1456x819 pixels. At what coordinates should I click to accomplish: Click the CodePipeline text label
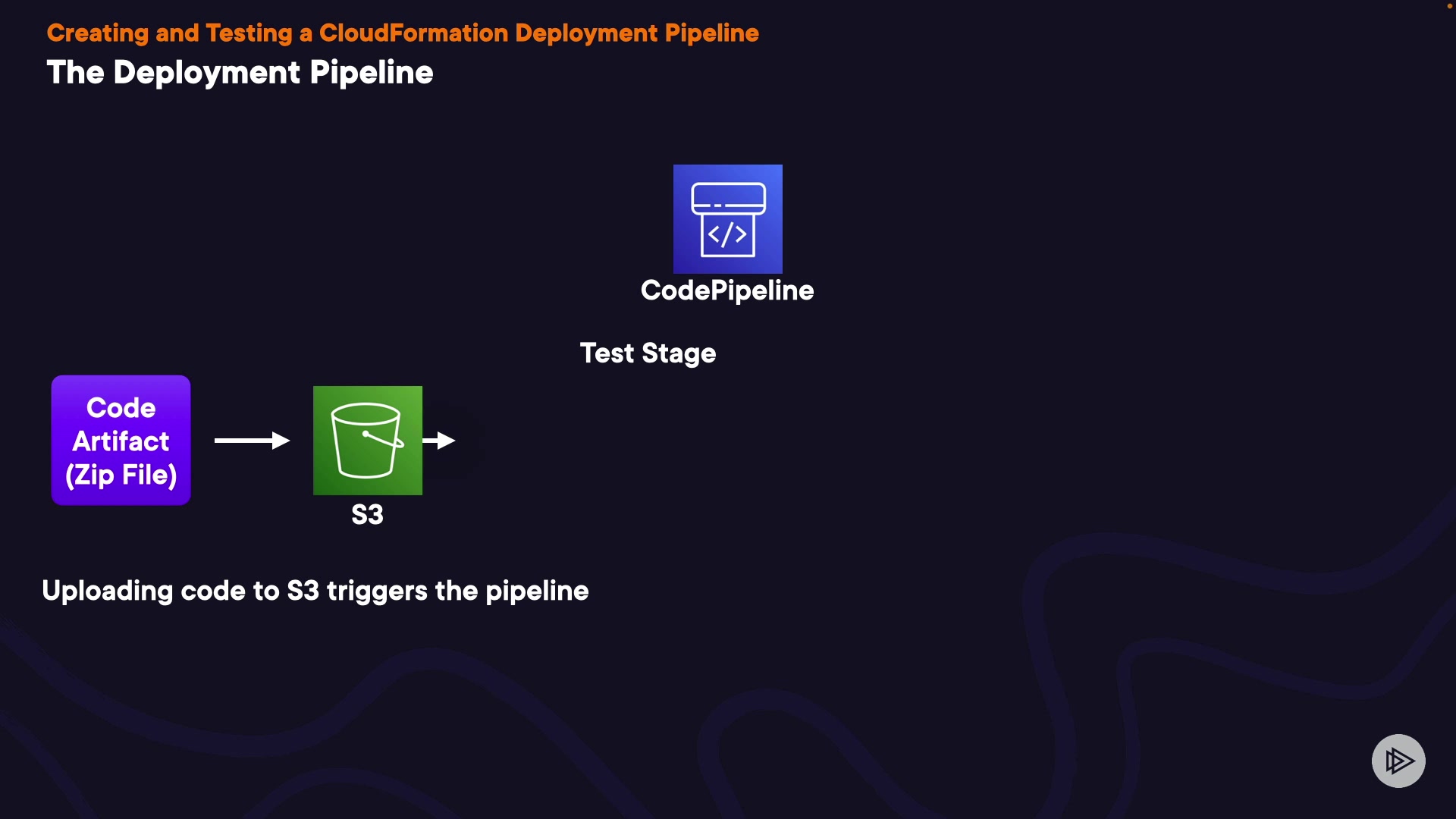(x=726, y=290)
